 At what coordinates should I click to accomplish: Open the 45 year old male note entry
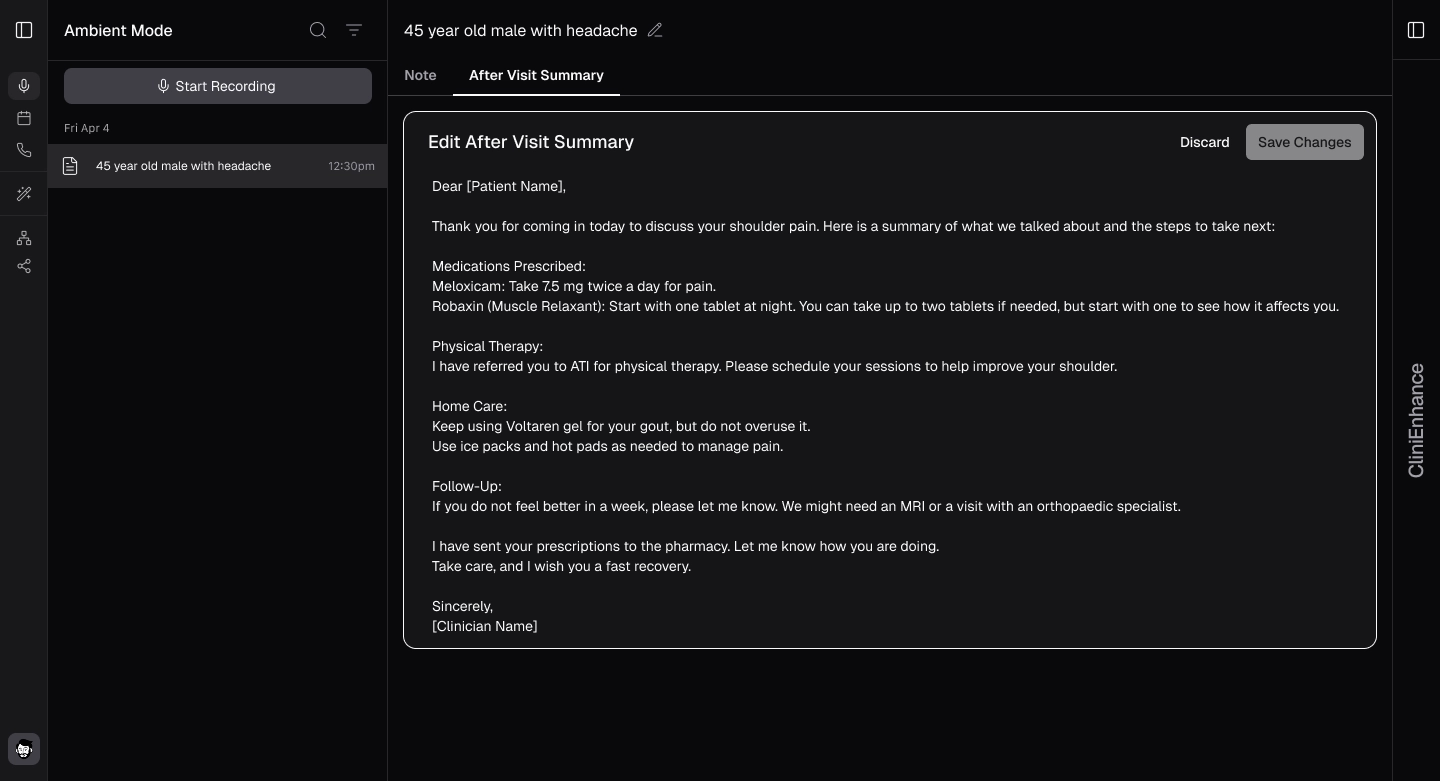(217, 166)
